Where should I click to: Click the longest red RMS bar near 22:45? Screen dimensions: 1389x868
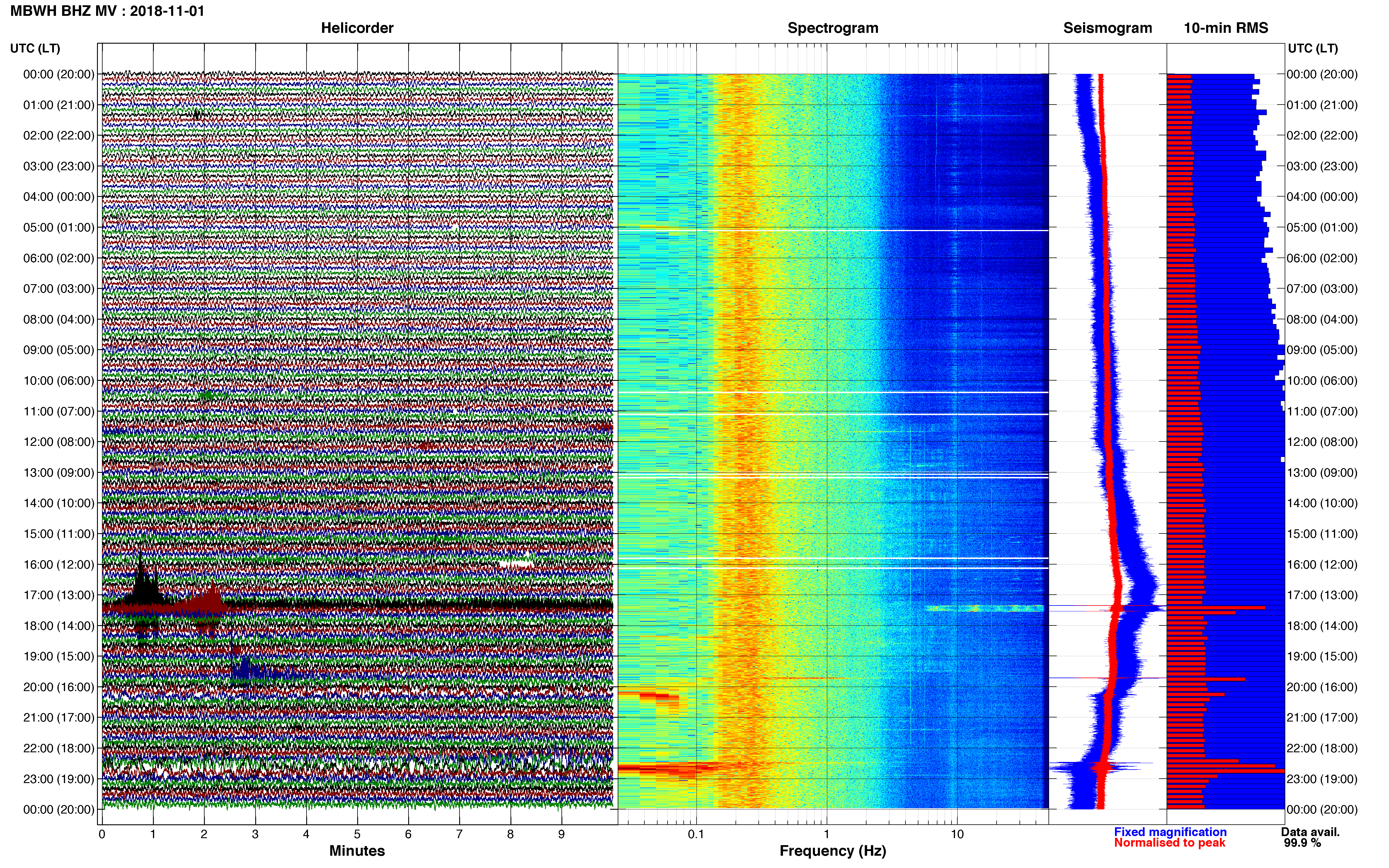[1225, 772]
